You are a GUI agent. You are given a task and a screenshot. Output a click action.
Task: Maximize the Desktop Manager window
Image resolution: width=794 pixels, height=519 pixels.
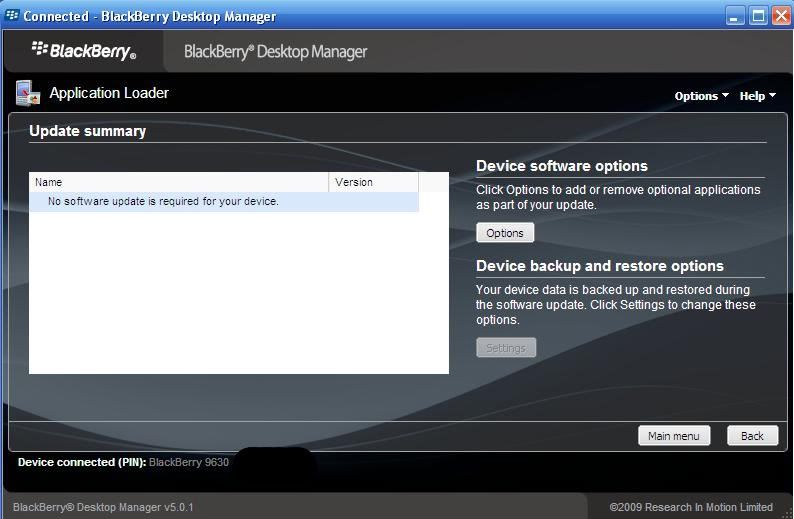[x=758, y=16]
